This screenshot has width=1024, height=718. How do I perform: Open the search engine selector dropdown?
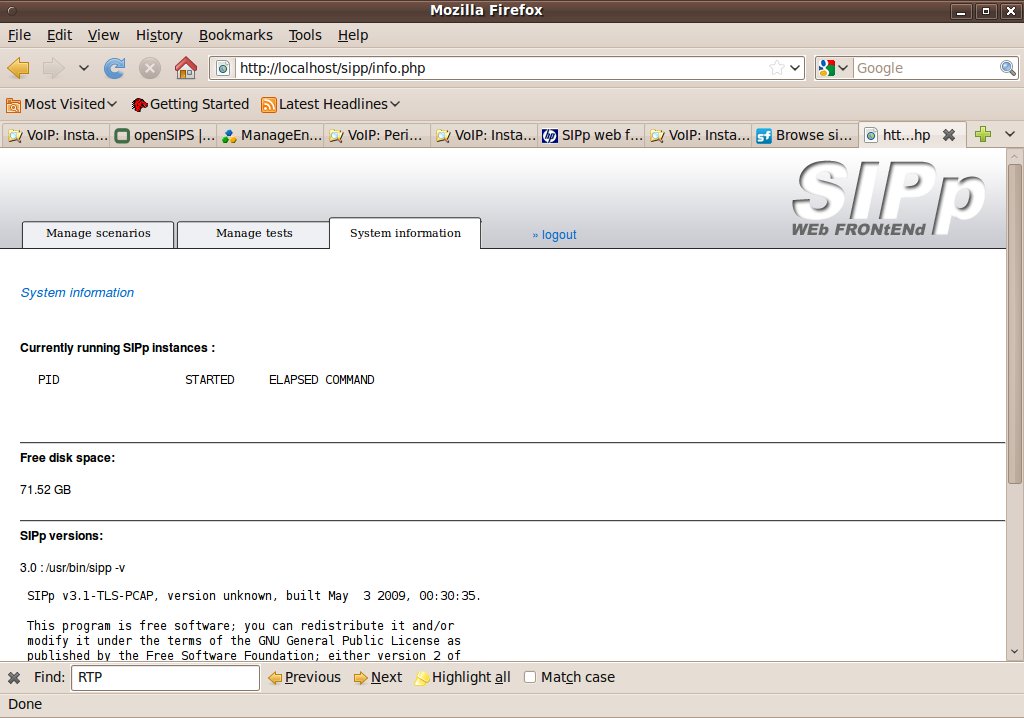(x=833, y=68)
